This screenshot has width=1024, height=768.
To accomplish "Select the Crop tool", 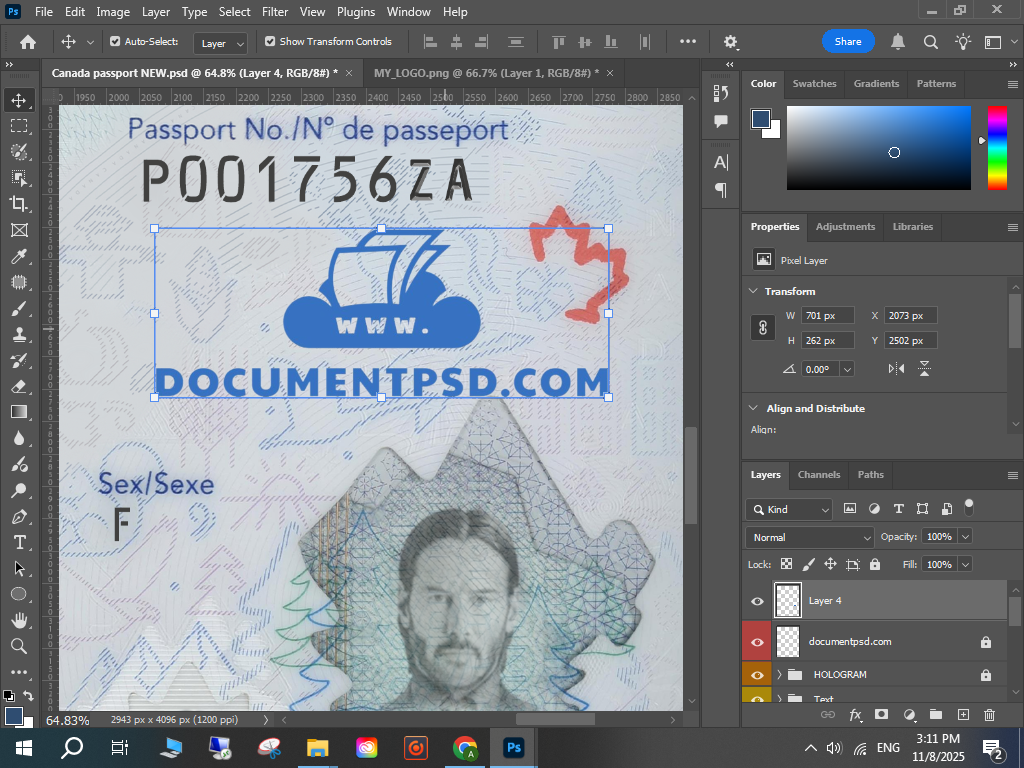I will [x=18, y=204].
